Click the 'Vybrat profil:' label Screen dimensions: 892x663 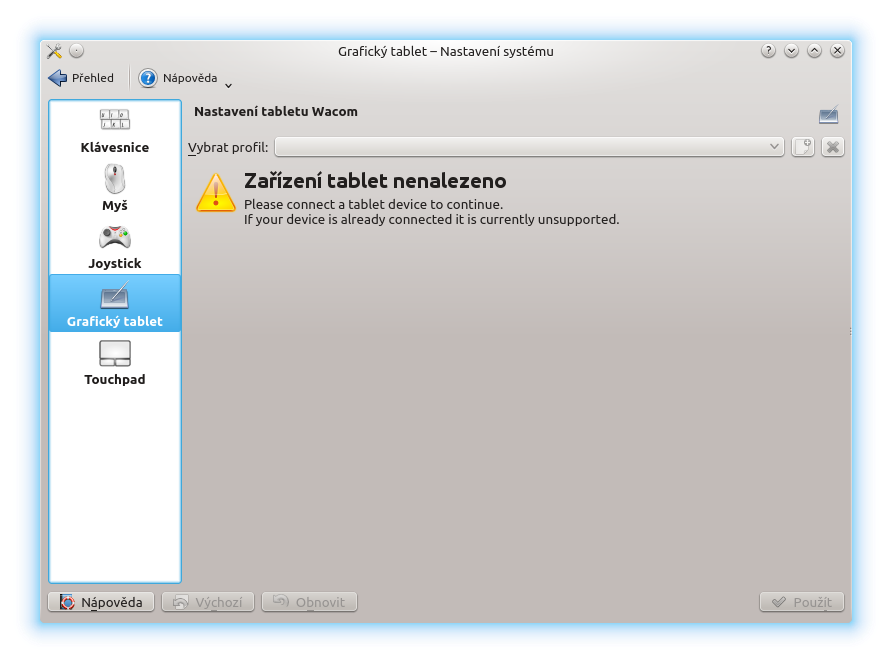[x=228, y=147]
